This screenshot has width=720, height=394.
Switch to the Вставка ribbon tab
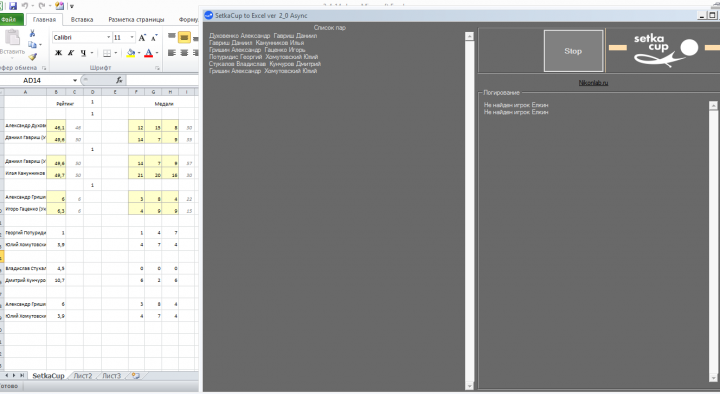pos(82,19)
